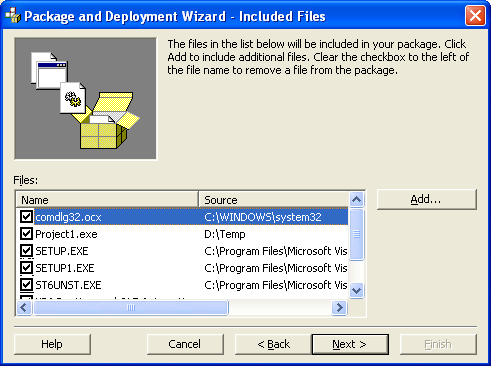The height and width of the screenshot is (366, 491).
Task: Click the horizontal scroll right arrow
Action: (340, 307)
